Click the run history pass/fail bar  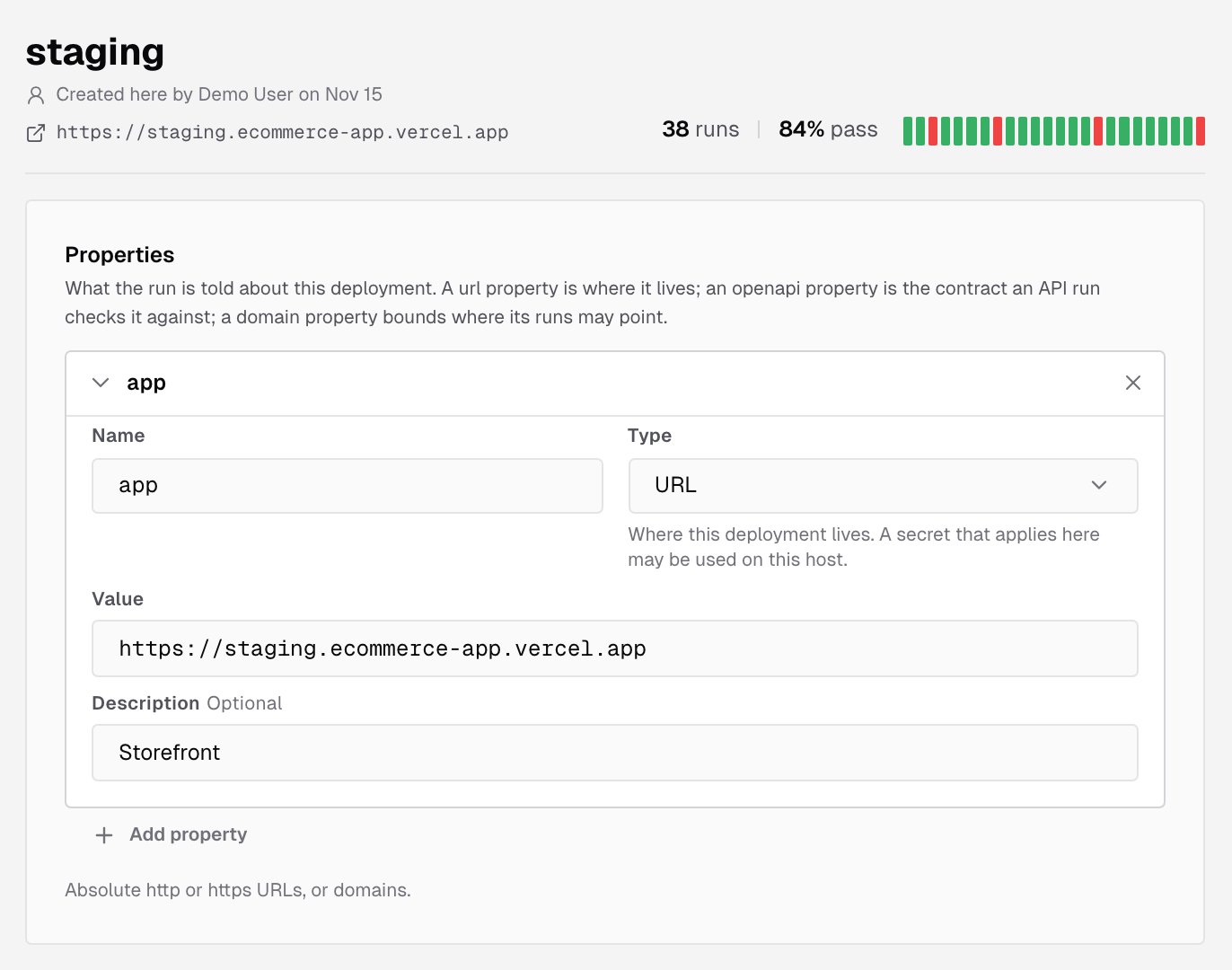(x=1054, y=131)
